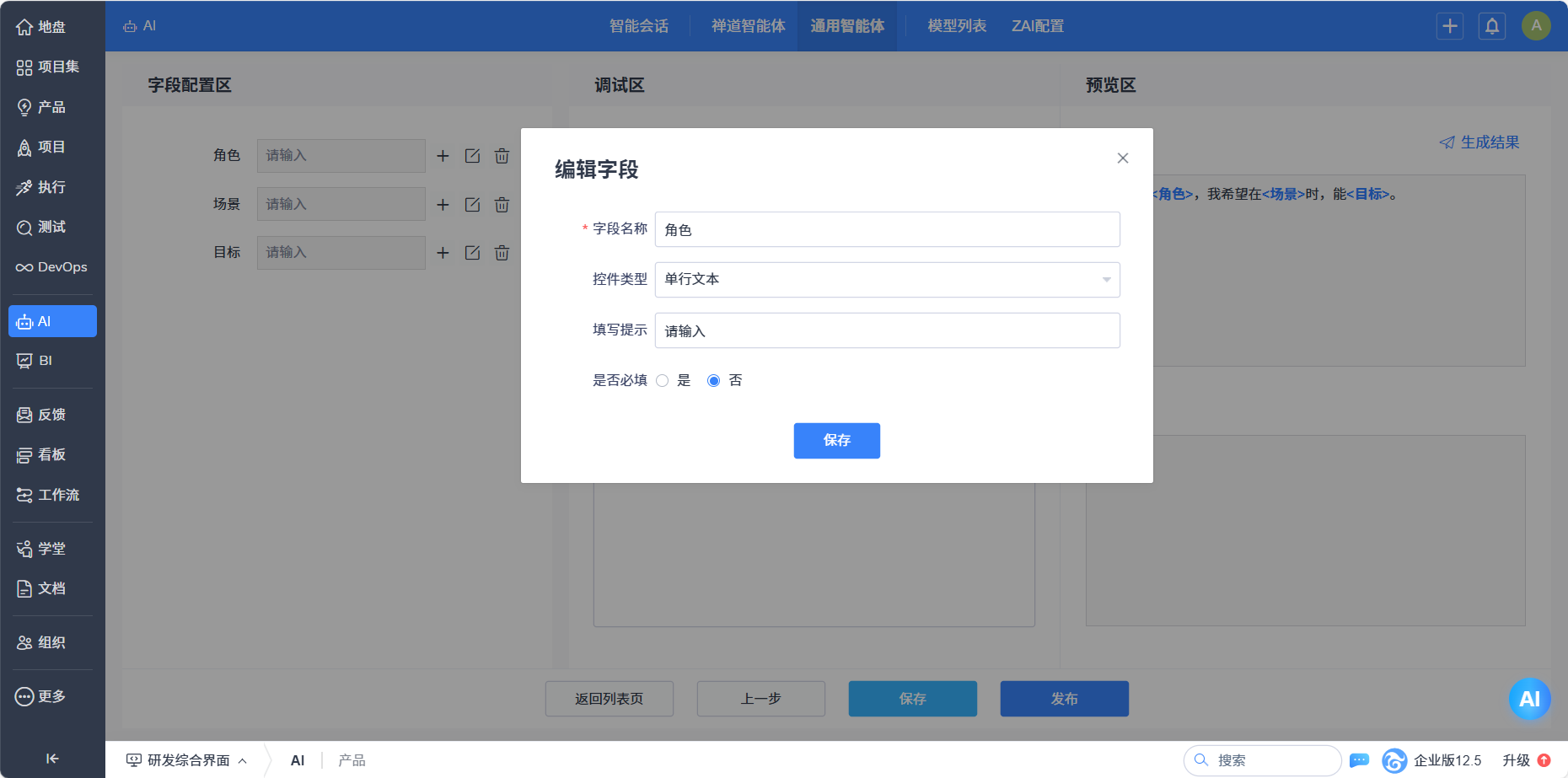Open the 模型列表 tab
The height and width of the screenshot is (778, 1568).
coord(956,26)
